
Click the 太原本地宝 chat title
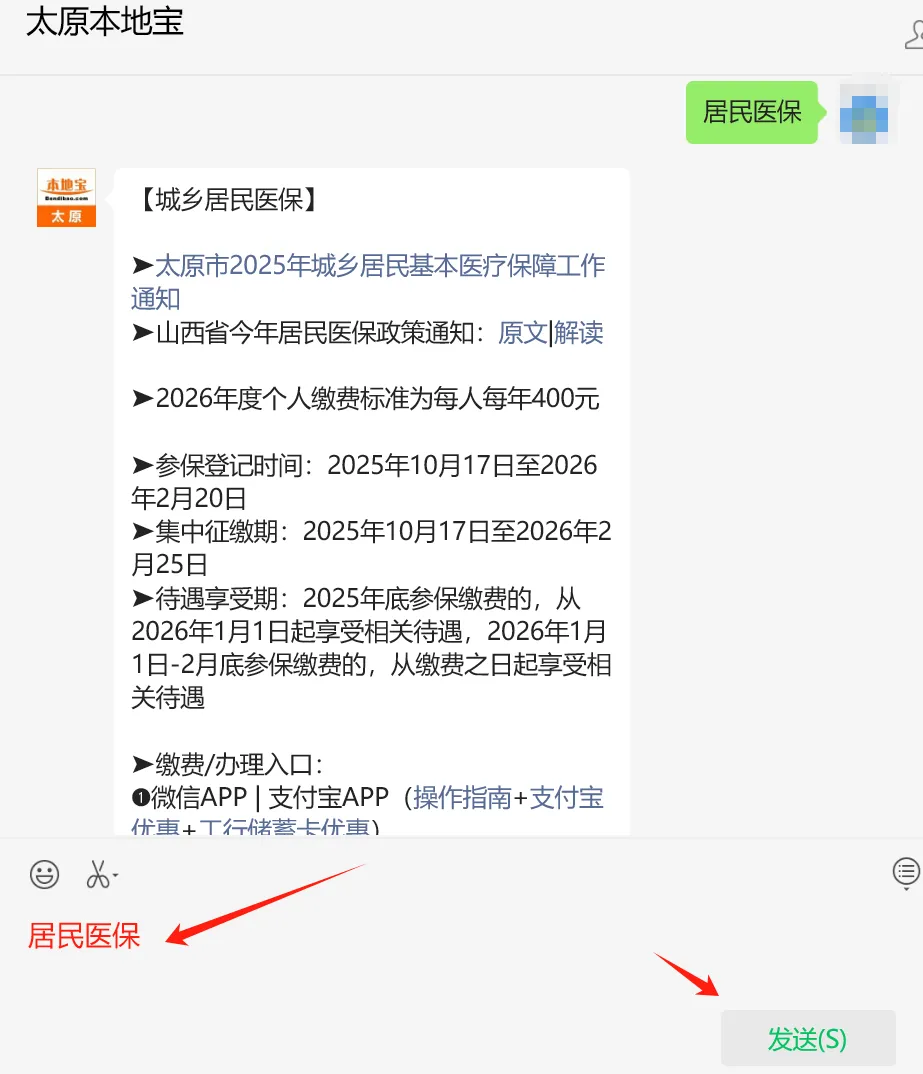(105, 22)
